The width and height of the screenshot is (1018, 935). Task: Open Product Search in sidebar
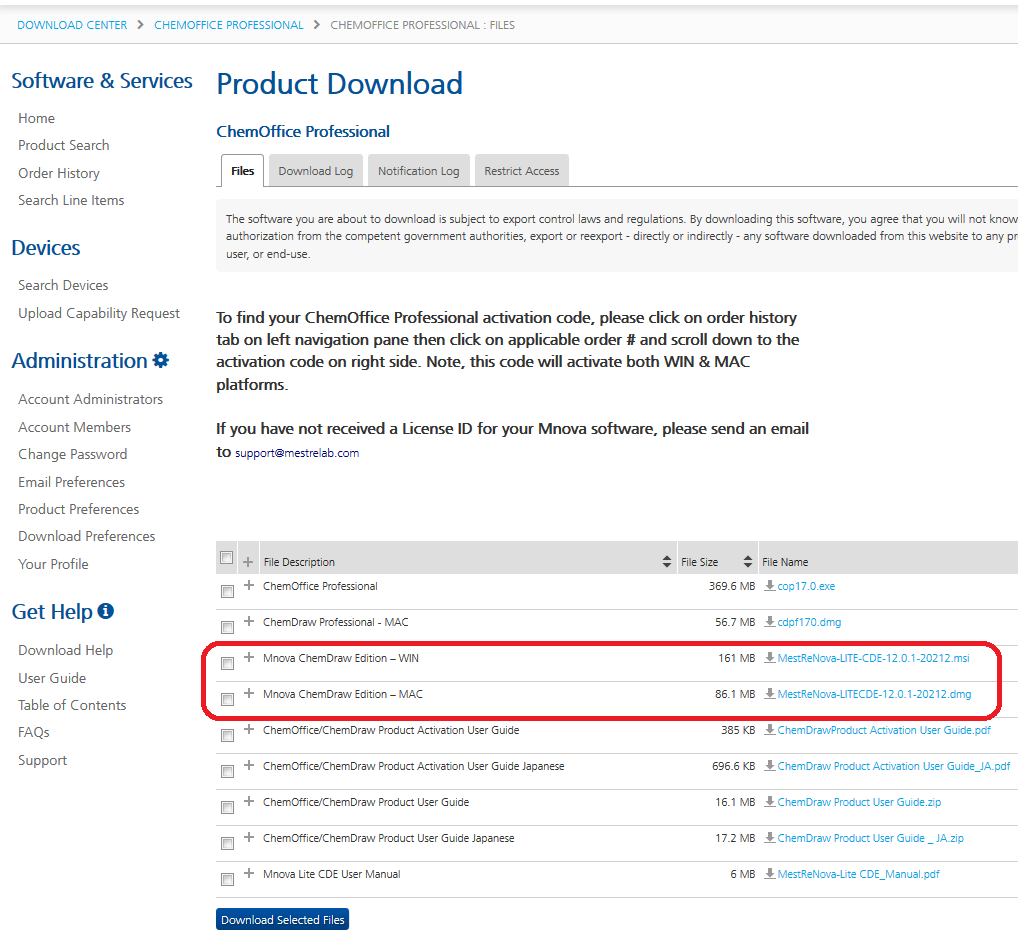click(64, 145)
